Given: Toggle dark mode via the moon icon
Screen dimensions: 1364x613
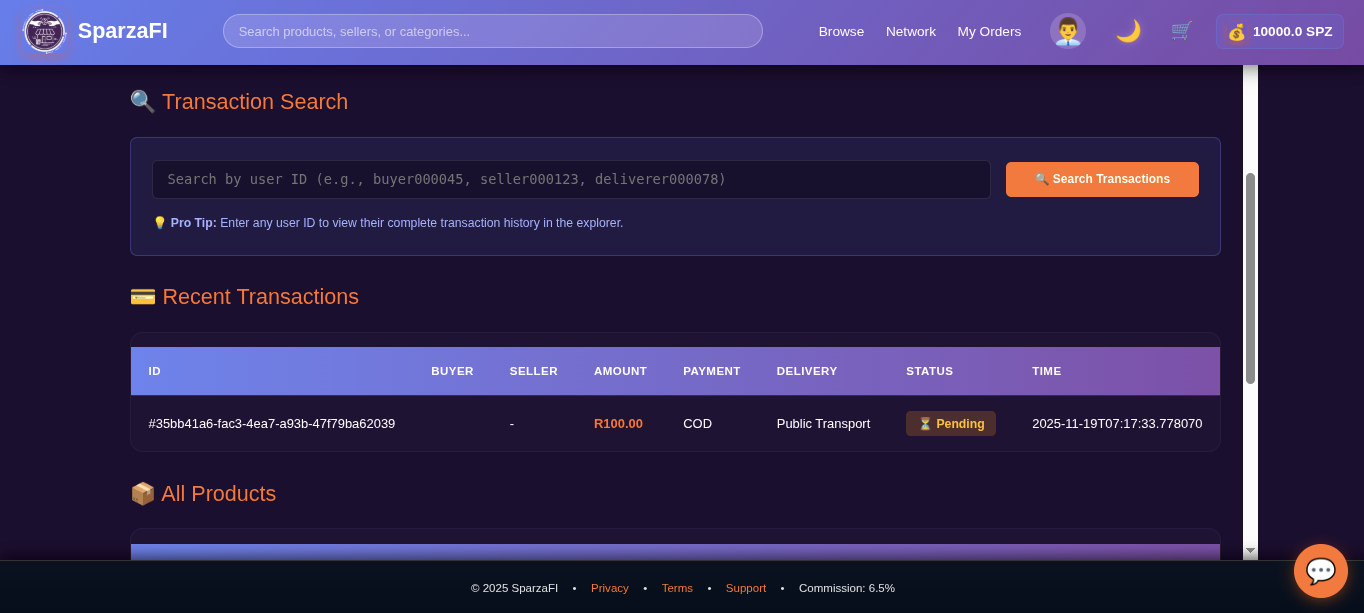Looking at the screenshot, I should pos(1127,31).
